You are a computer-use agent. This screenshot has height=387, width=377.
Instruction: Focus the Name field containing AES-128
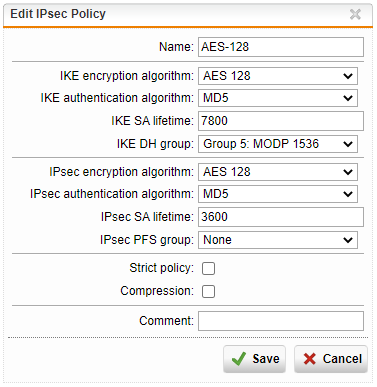(x=281, y=47)
